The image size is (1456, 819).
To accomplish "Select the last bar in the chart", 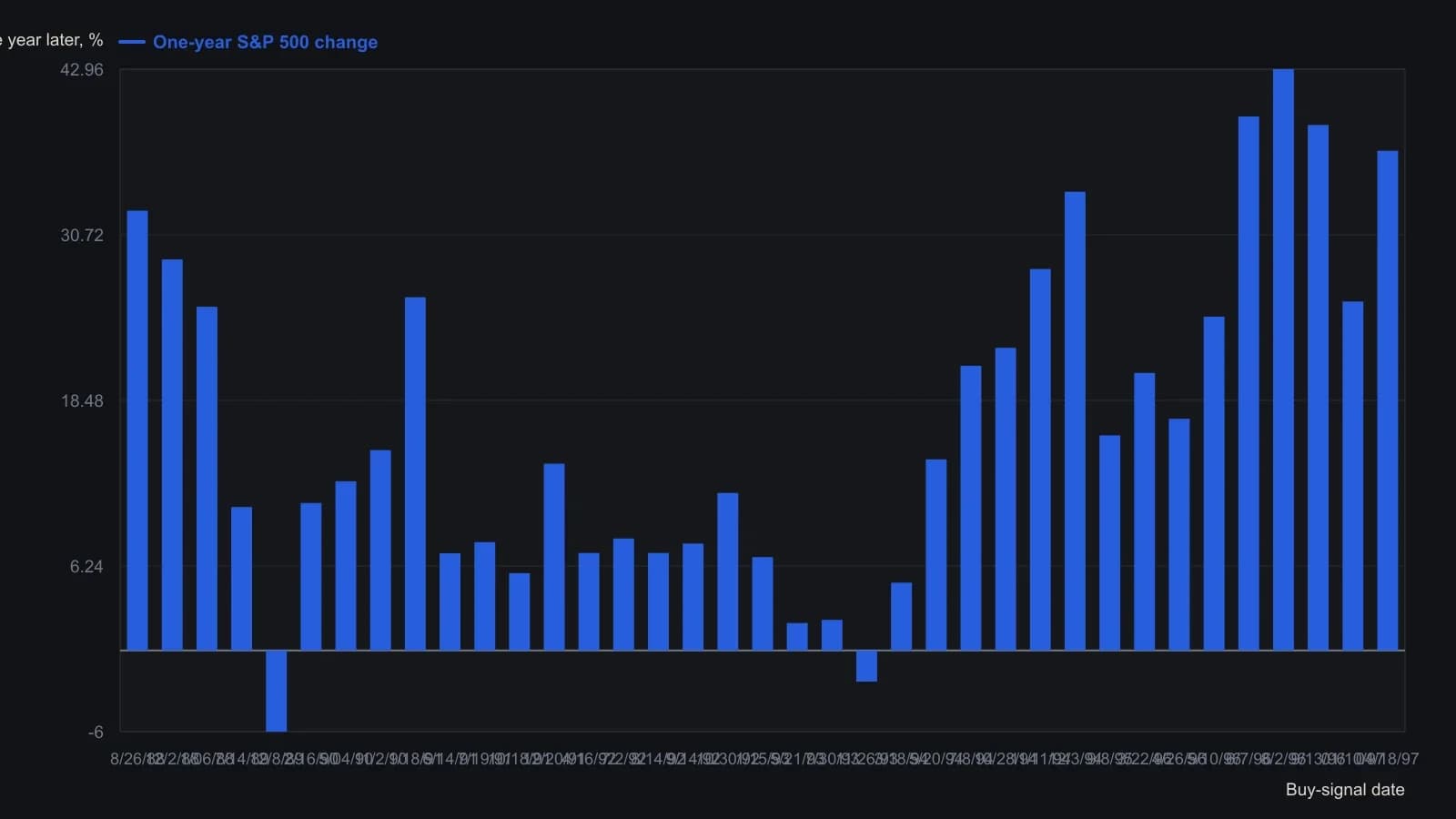I will pyautogui.click(x=1387, y=400).
